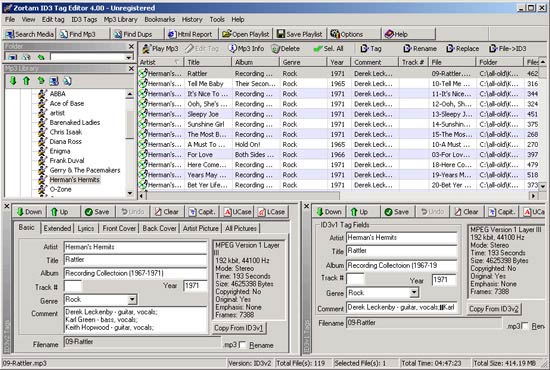The image size is (550, 370).
Task: Click Sel. All to select all files
Action: (x=329, y=49)
